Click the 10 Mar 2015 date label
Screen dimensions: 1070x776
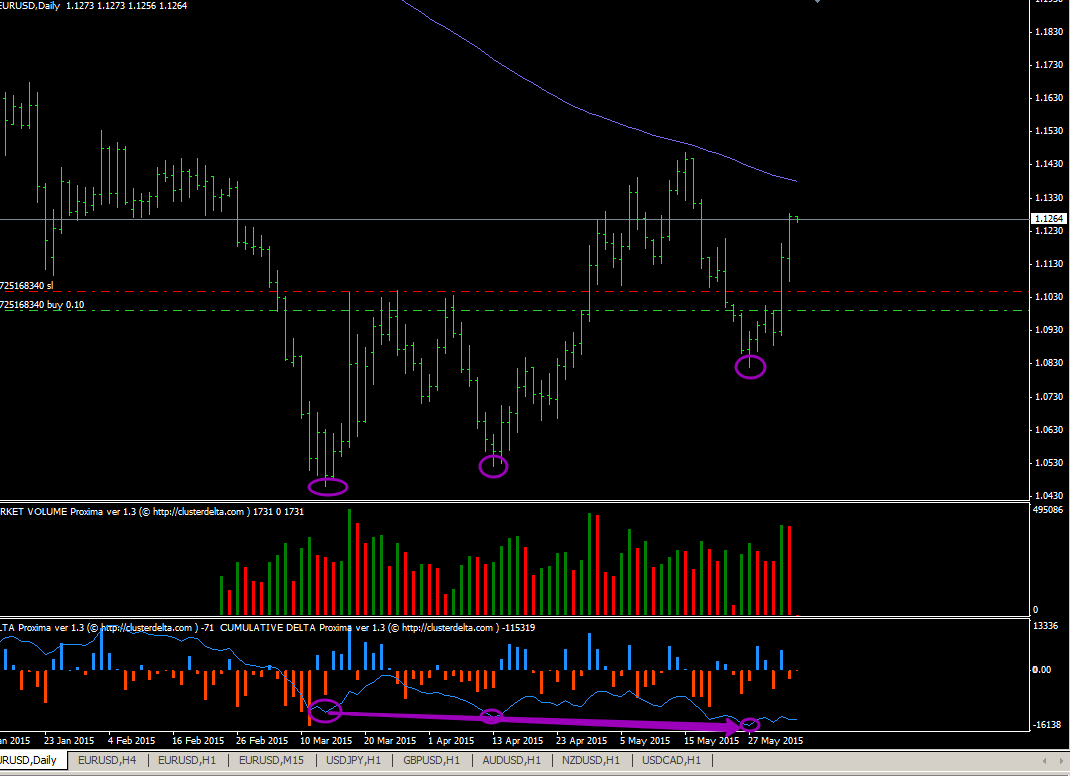tap(326, 741)
